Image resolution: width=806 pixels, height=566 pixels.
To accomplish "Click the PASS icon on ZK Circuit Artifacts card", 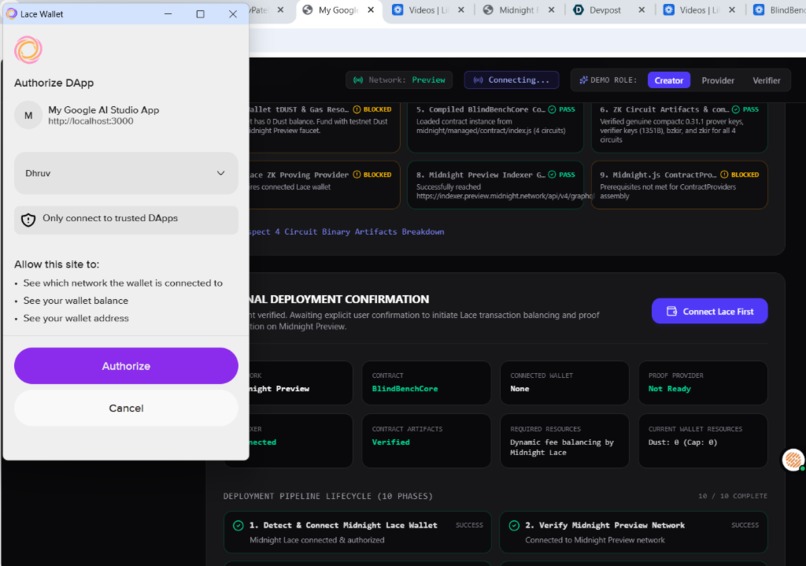I will [736, 109].
